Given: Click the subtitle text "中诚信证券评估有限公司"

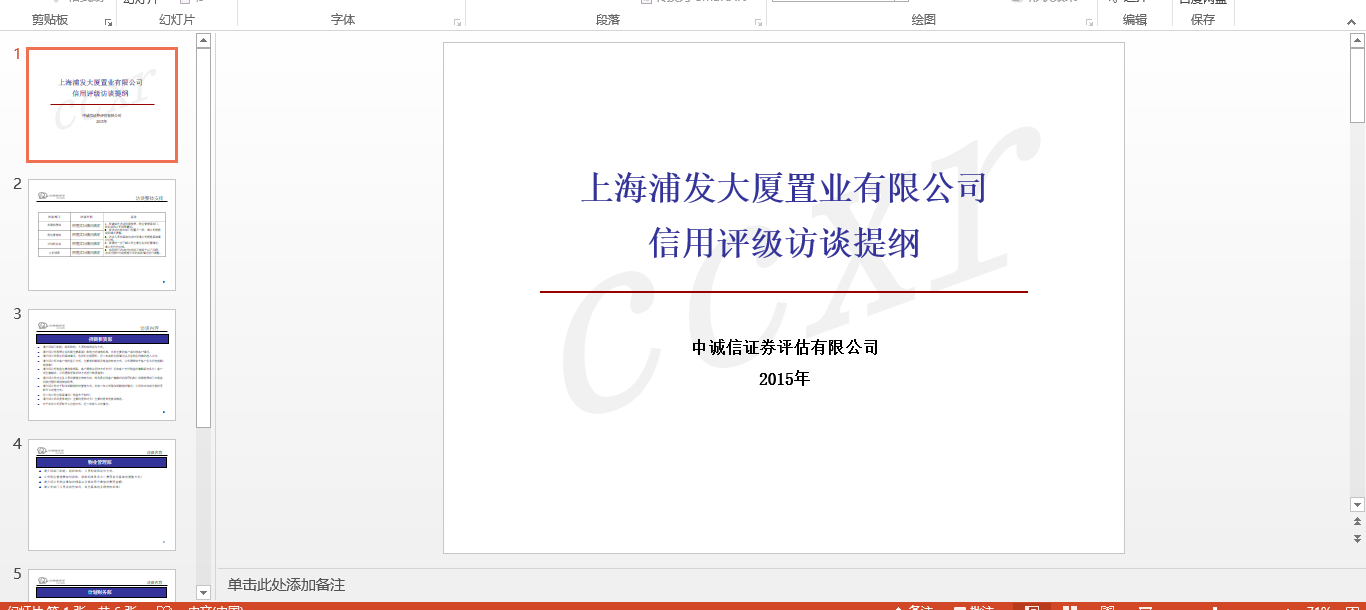Looking at the screenshot, I should tap(784, 347).
